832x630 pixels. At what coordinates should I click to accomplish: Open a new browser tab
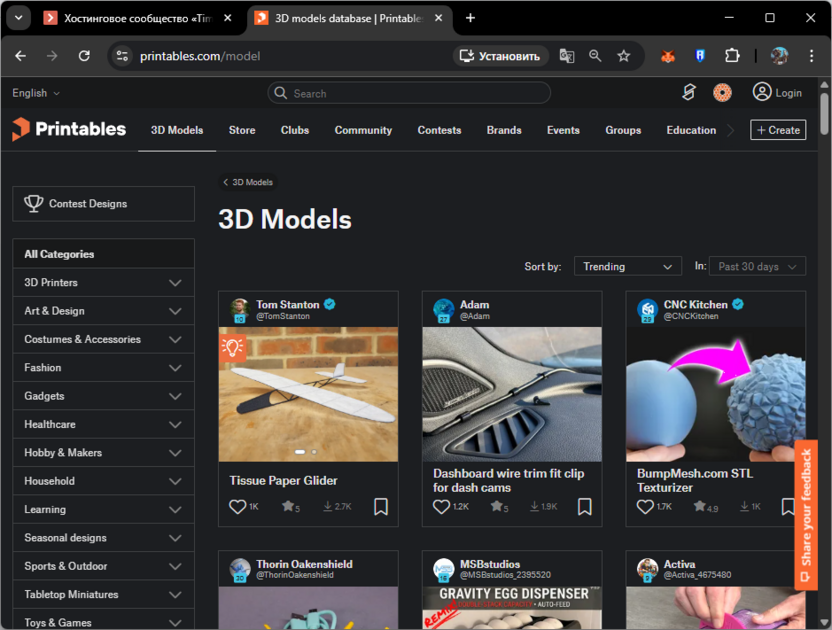click(470, 18)
